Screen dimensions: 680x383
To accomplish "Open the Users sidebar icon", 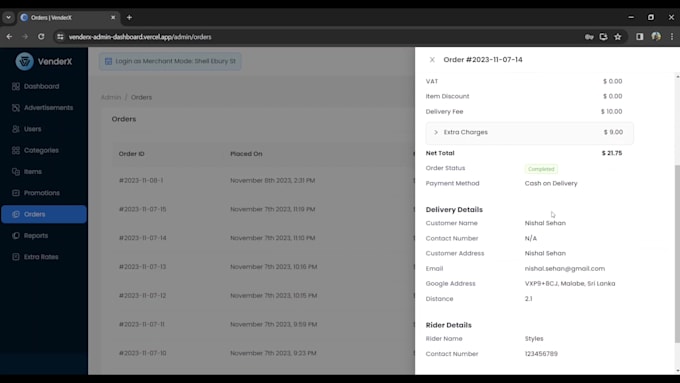I will tap(16, 129).
